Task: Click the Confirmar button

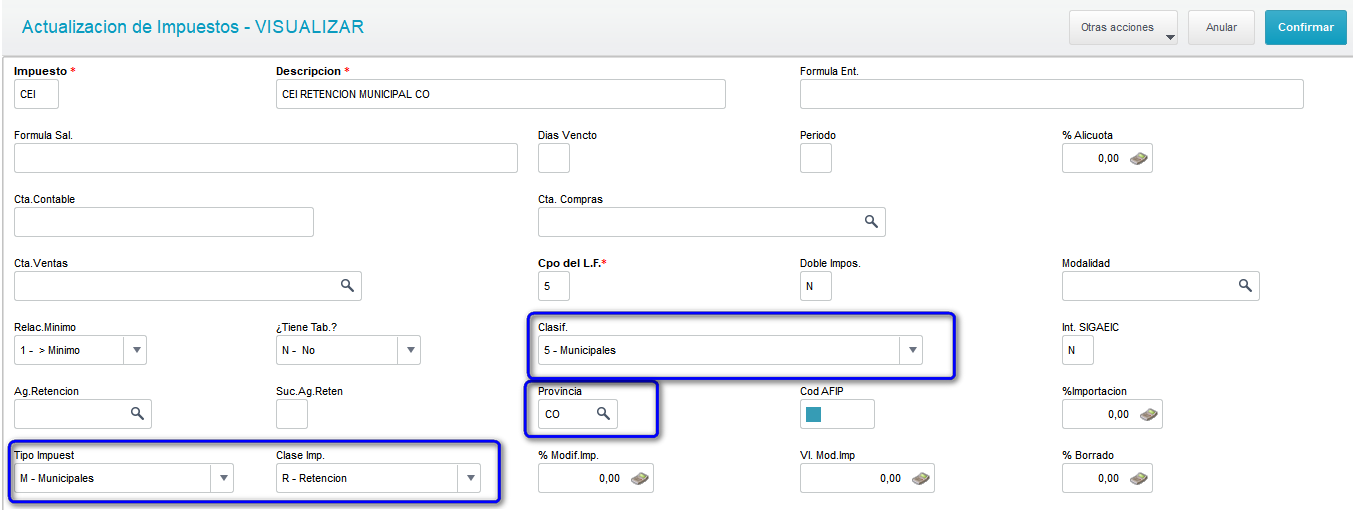Action: tap(1306, 28)
